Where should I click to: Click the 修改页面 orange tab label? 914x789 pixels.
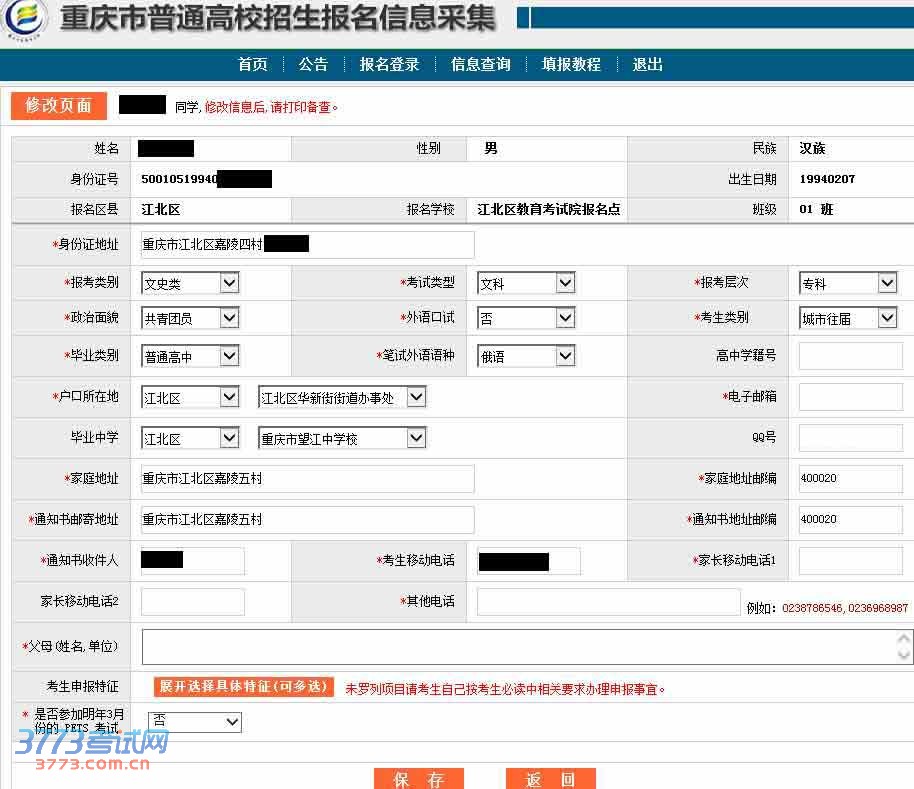[58, 105]
